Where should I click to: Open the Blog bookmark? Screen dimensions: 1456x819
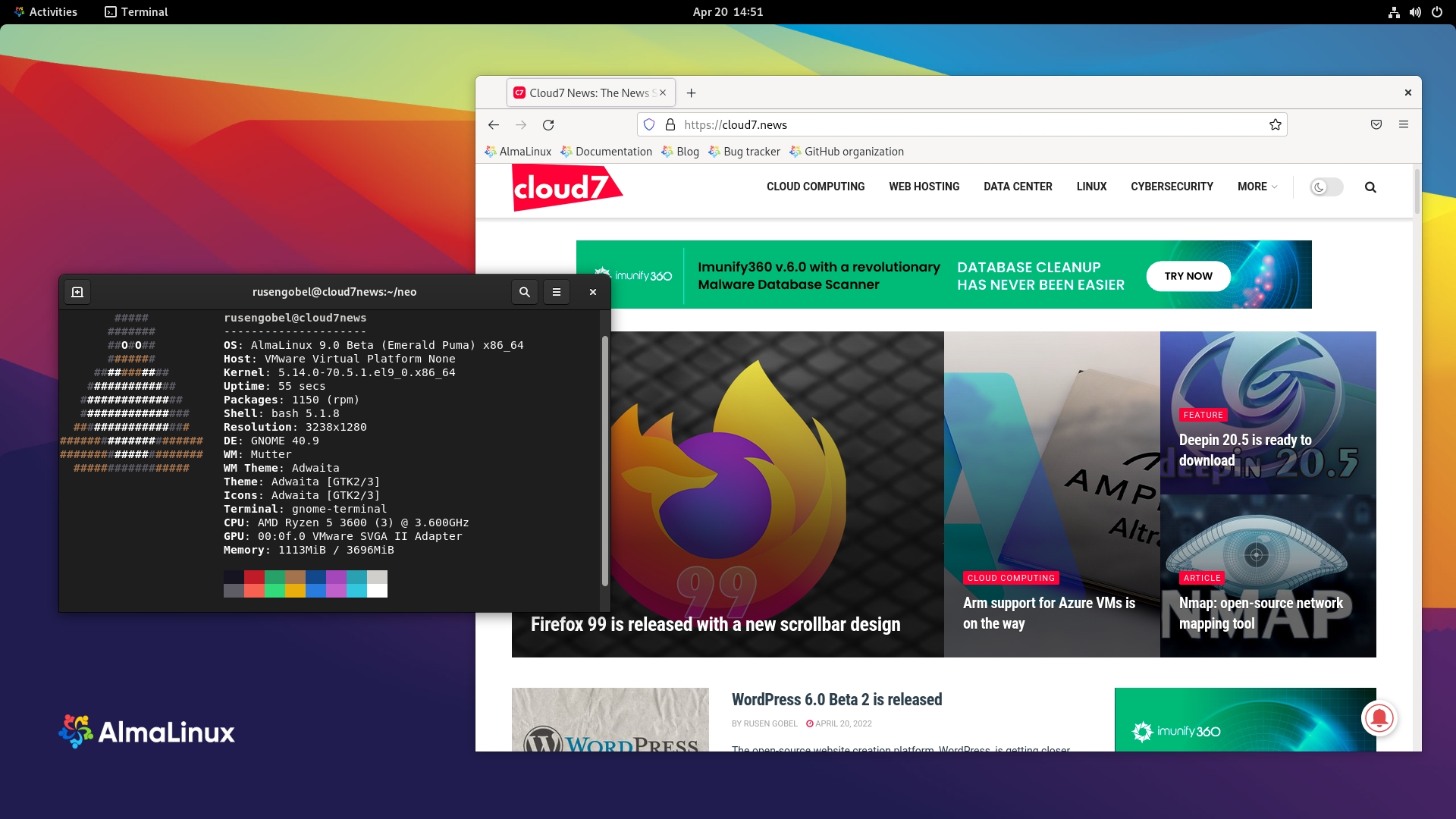680,152
